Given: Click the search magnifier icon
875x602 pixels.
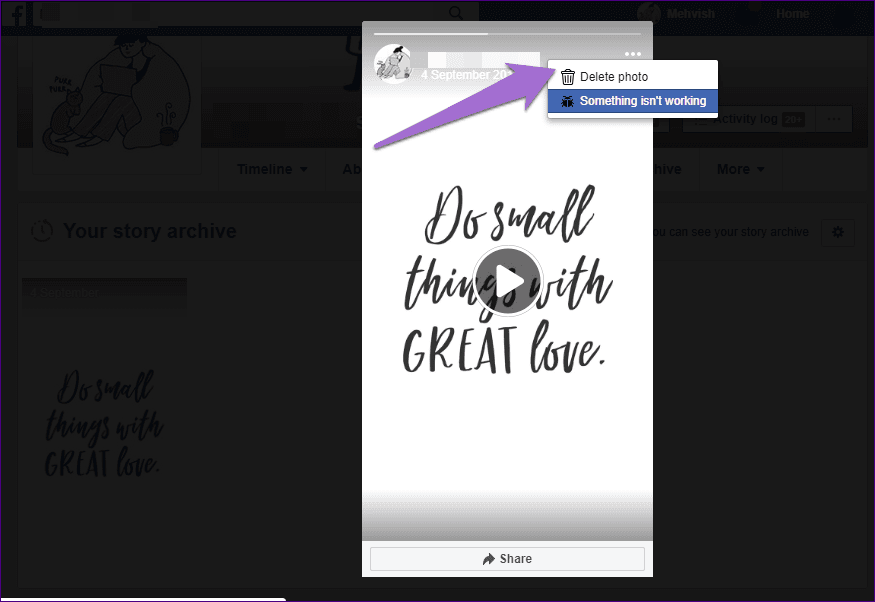Looking at the screenshot, I should coord(455,13).
